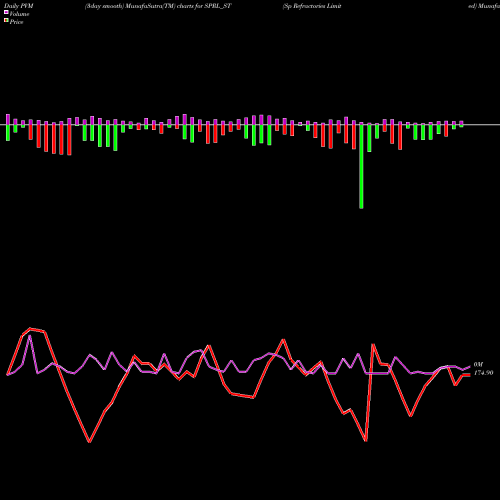Click the Price legend color swatch
Image resolution: width=500 pixels, height=500 pixels.
coord(6,21)
